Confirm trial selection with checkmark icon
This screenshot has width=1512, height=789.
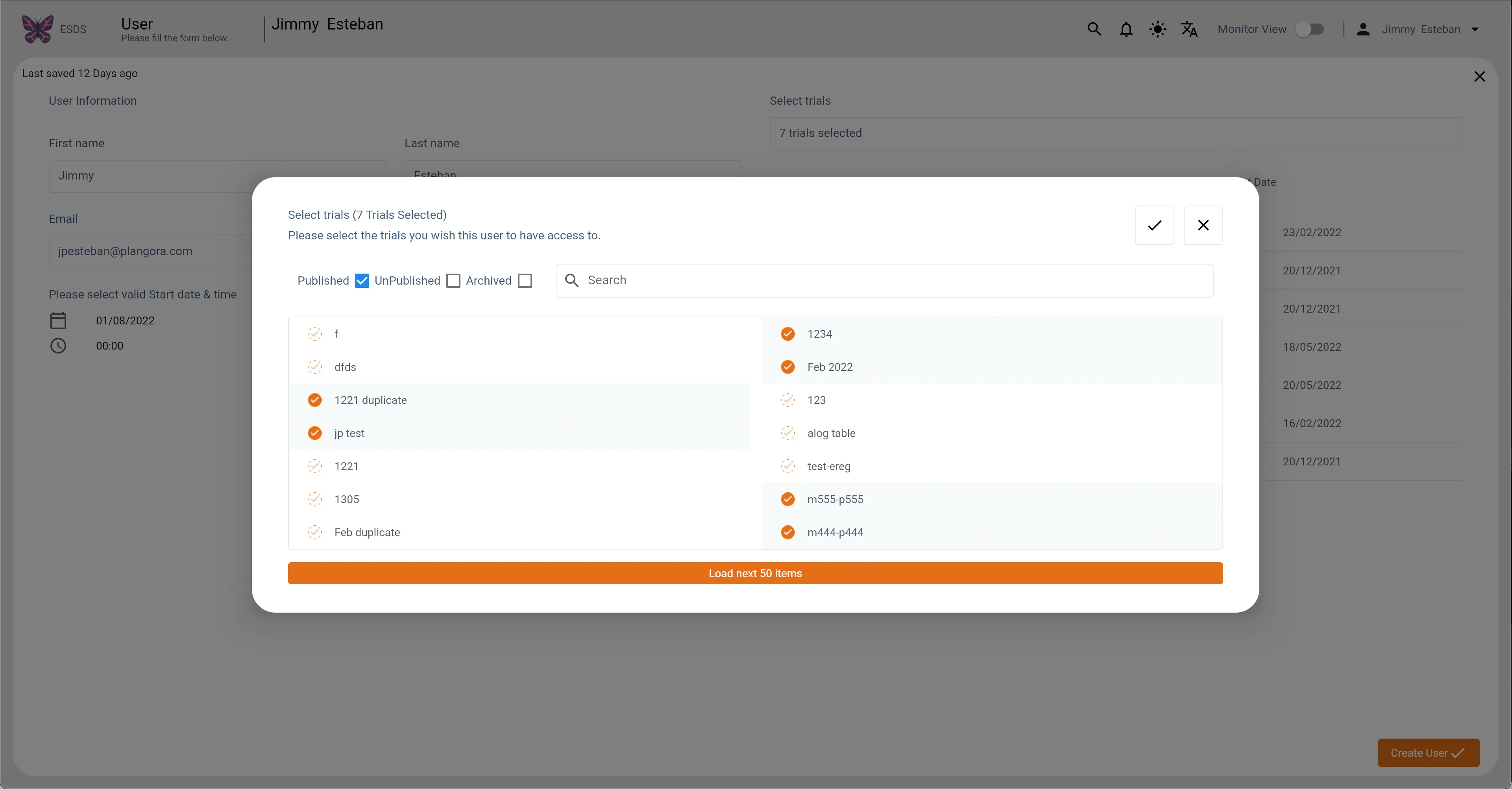[x=1154, y=226]
